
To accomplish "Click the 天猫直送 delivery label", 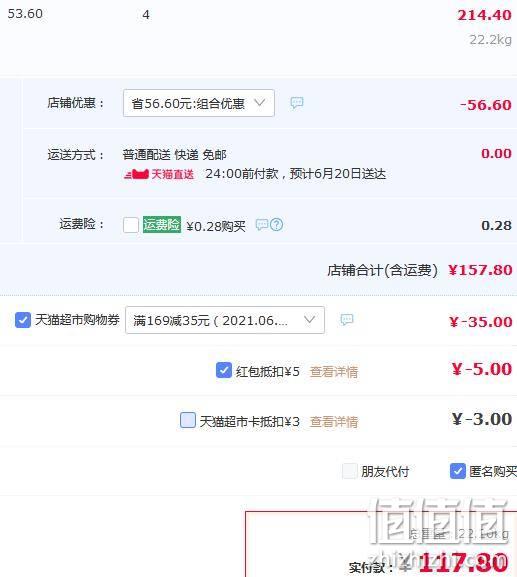I will (173, 174).
